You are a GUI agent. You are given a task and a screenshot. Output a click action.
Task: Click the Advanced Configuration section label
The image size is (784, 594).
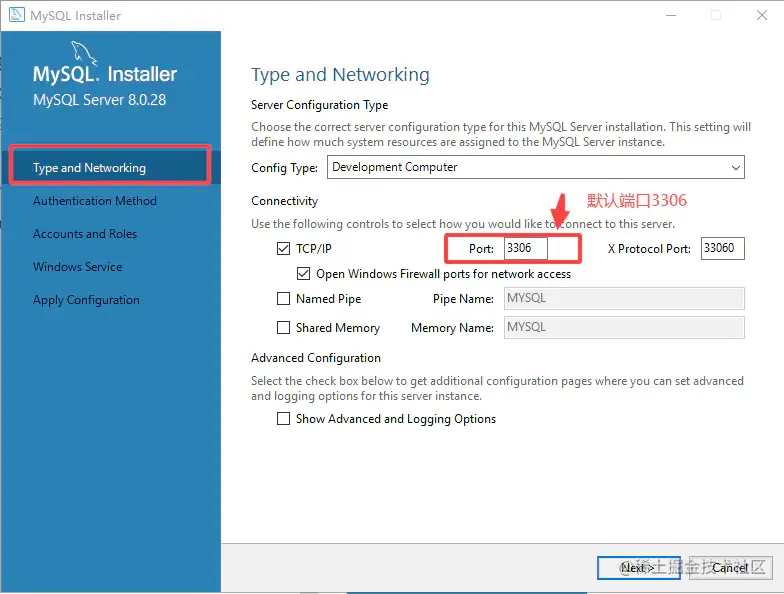click(316, 358)
